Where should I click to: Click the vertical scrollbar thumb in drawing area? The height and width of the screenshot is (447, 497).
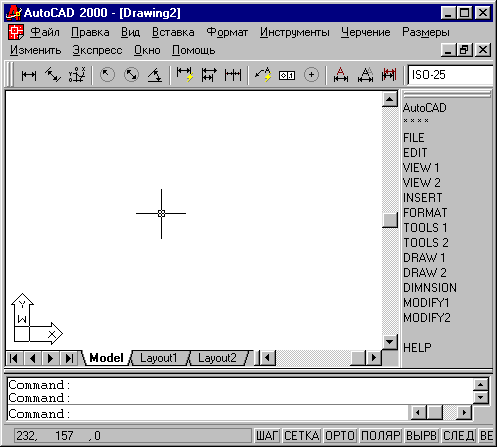point(390,220)
